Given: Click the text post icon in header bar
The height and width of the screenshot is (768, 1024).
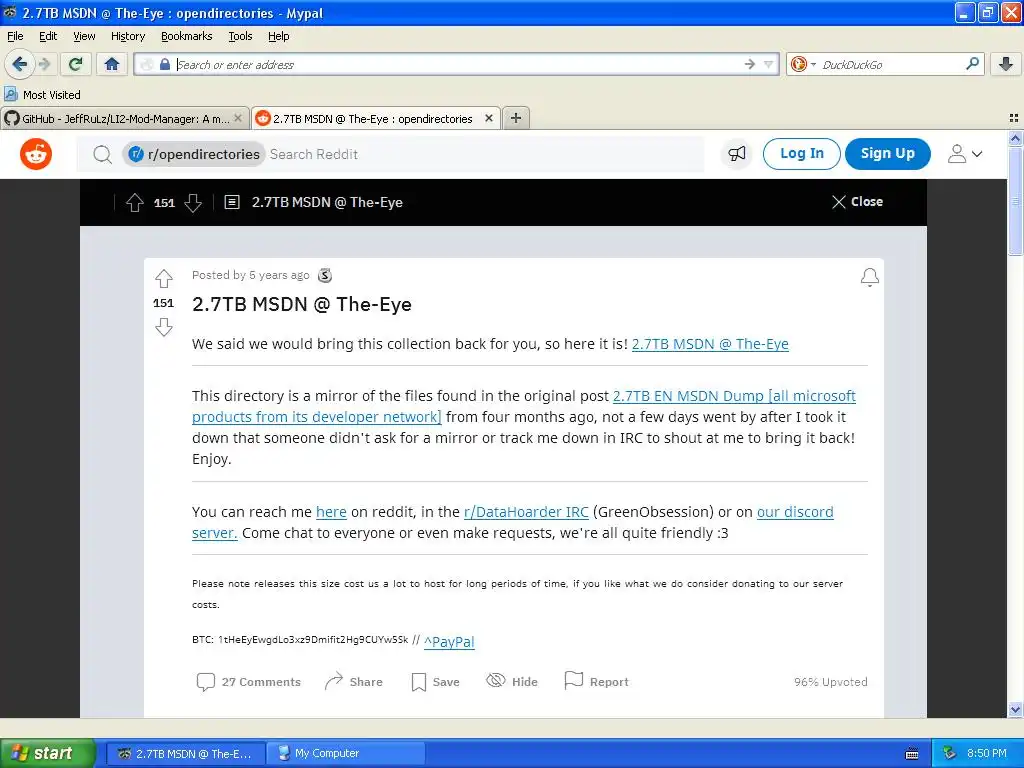Looking at the screenshot, I should pyautogui.click(x=232, y=202).
